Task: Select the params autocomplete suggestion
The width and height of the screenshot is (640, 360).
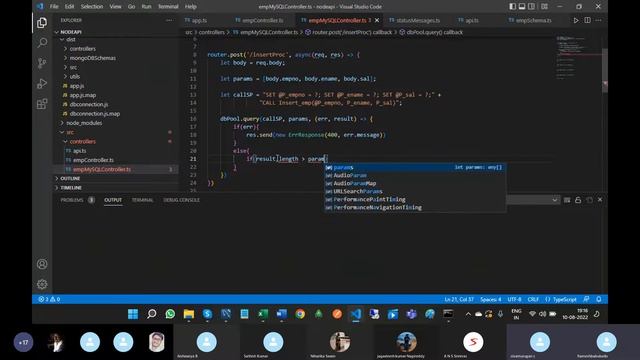Action: click(x=415, y=167)
